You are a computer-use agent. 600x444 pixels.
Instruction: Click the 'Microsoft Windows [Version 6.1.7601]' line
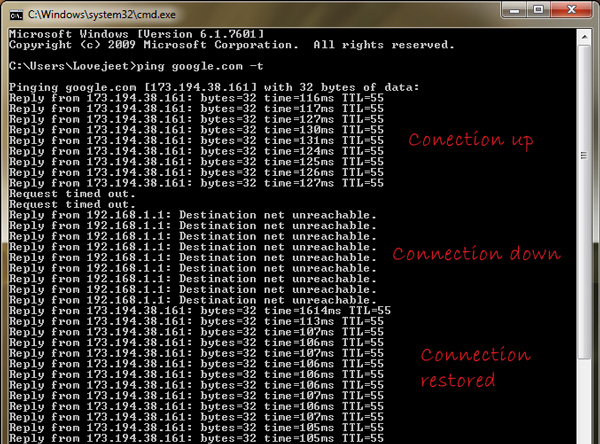(137, 34)
